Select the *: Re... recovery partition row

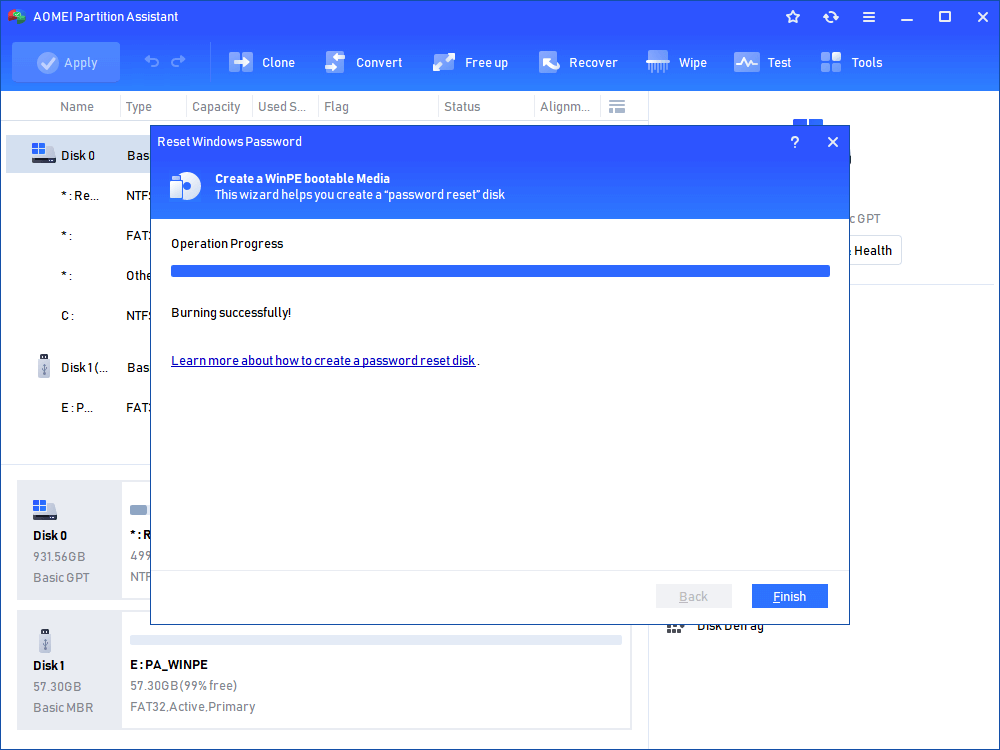tap(78, 196)
